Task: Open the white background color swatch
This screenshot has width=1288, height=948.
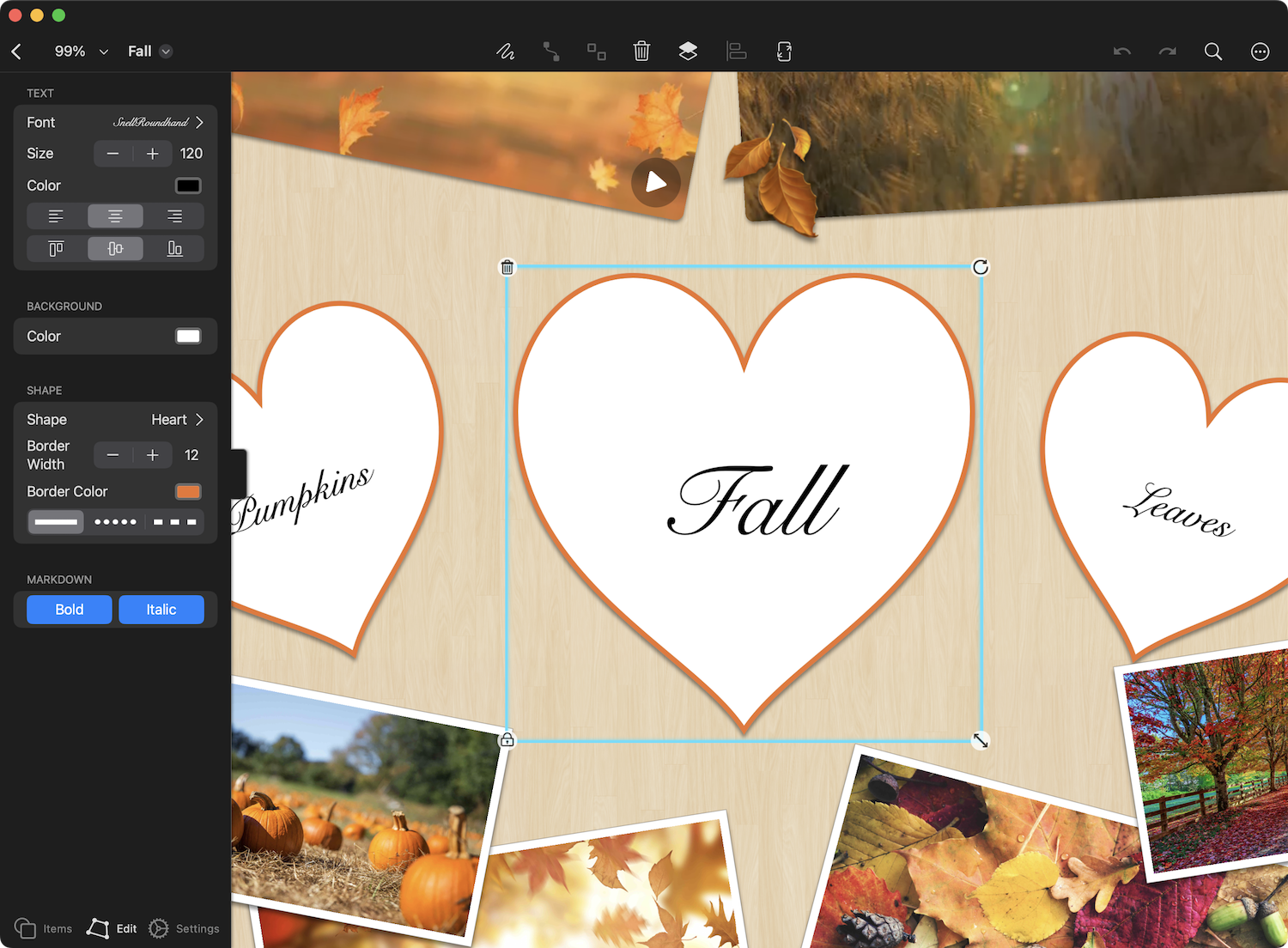Action: [x=188, y=337]
